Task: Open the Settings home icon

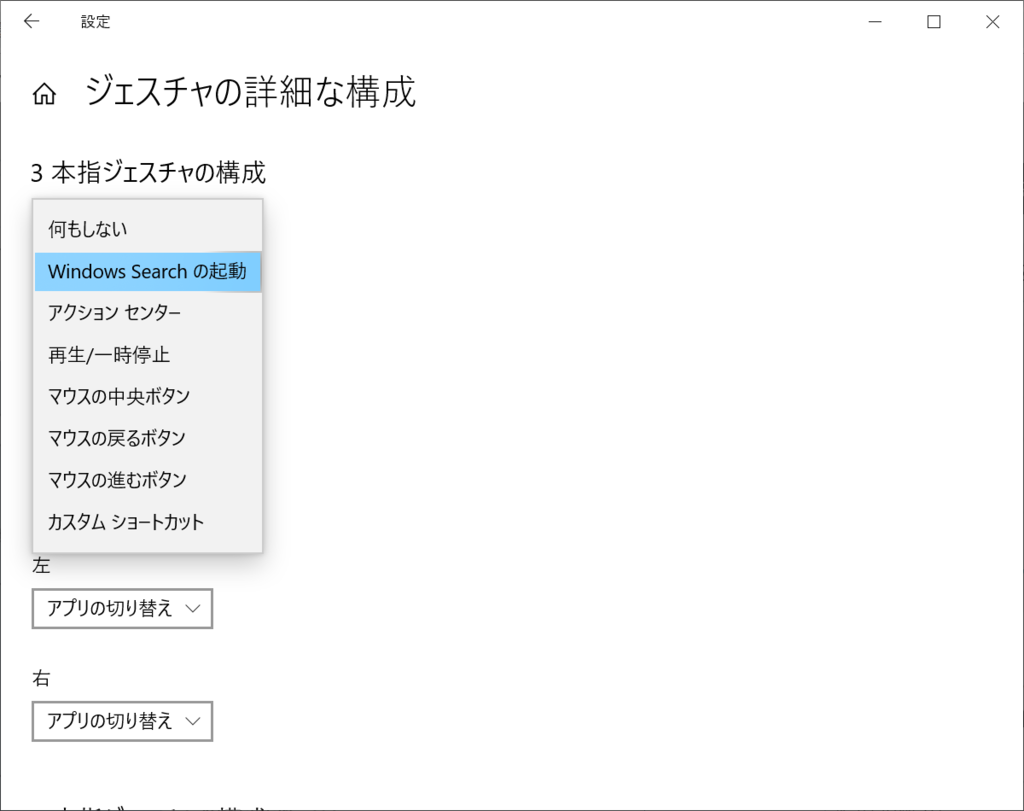Action: pyautogui.click(x=44, y=94)
